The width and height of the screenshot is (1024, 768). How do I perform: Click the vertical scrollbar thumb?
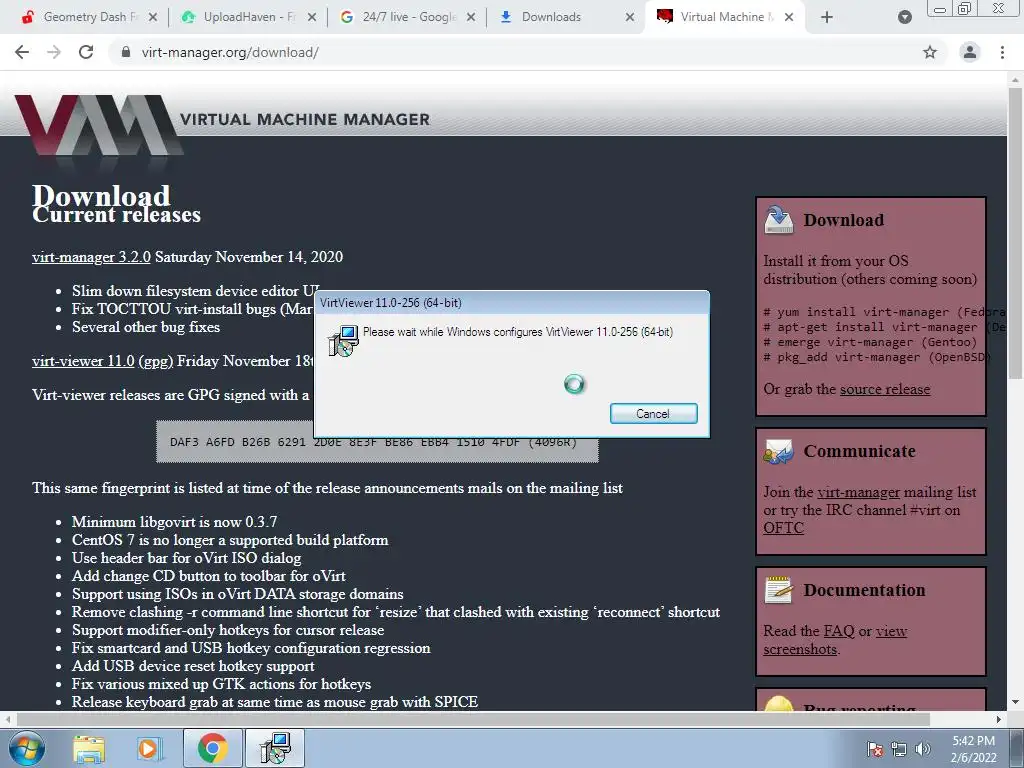[x=1015, y=232]
